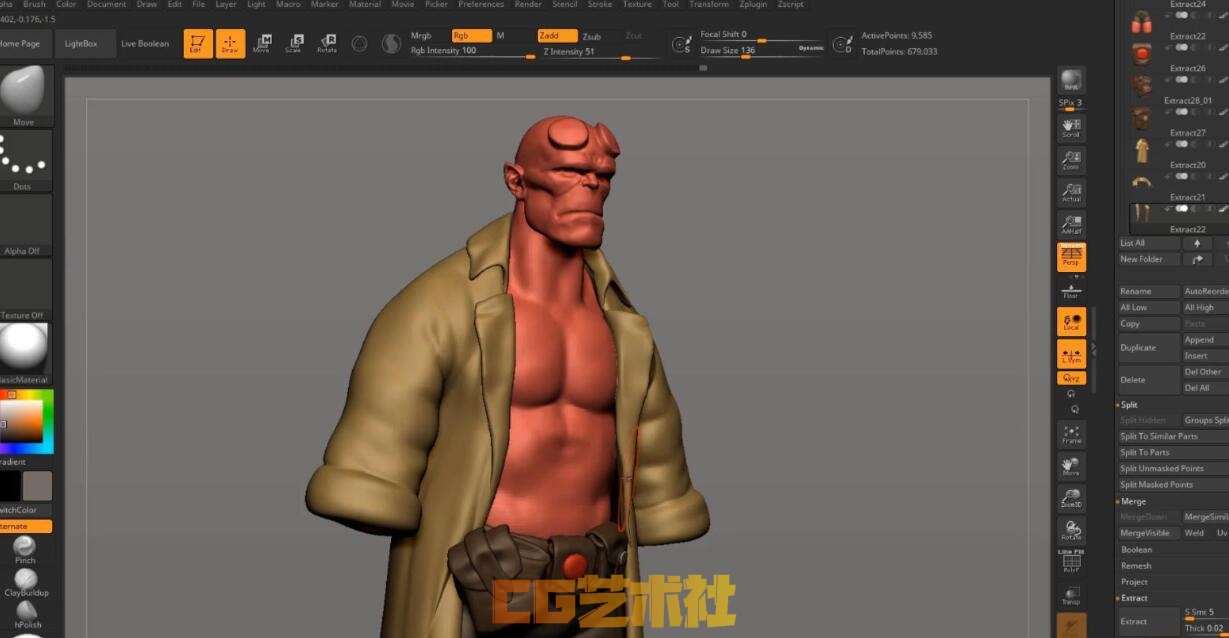This screenshot has height=638, width=1229.
Task: Toggle Local transformations button
Action: point(1071,322)
